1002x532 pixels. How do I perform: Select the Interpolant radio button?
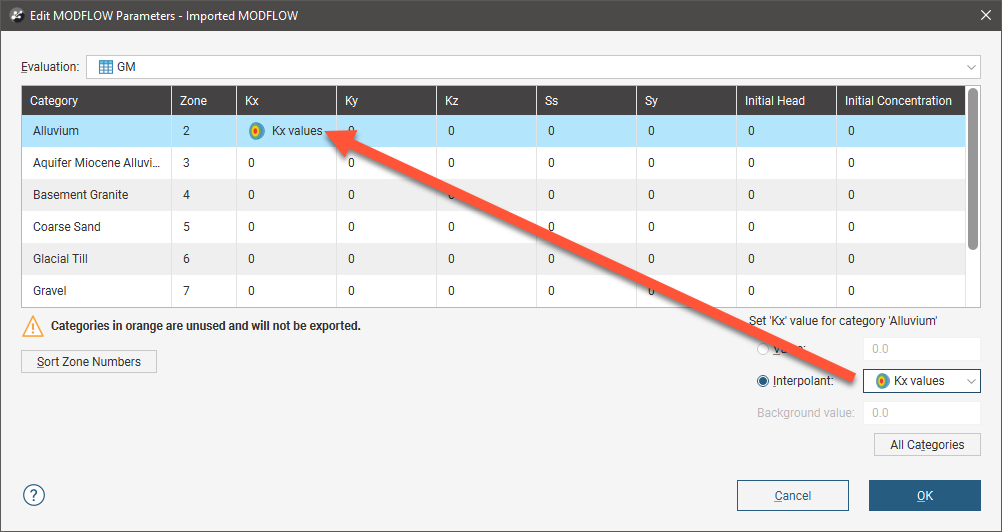764,381
